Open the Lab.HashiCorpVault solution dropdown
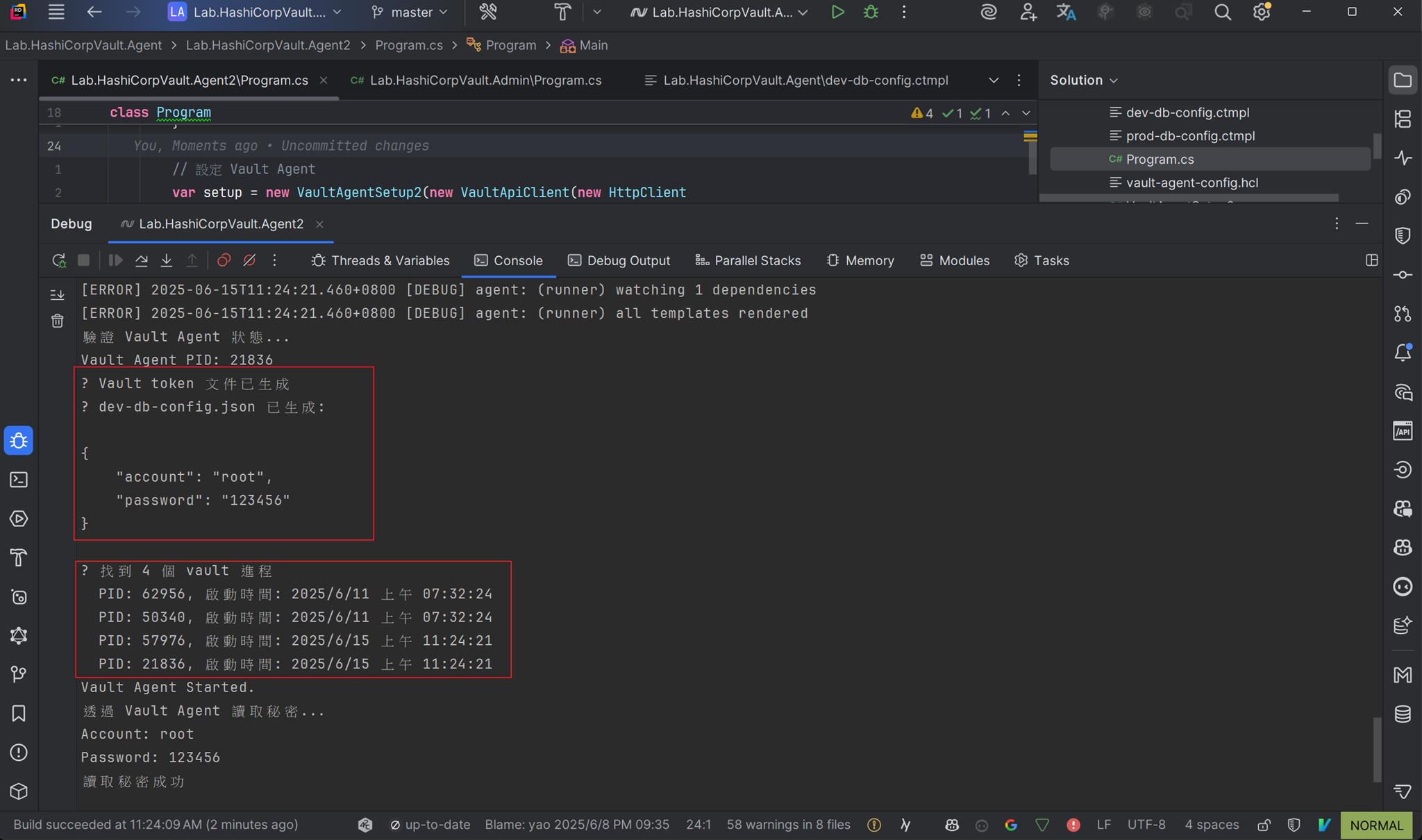Viewport: 1422px width, 840px height. (255, 12)
